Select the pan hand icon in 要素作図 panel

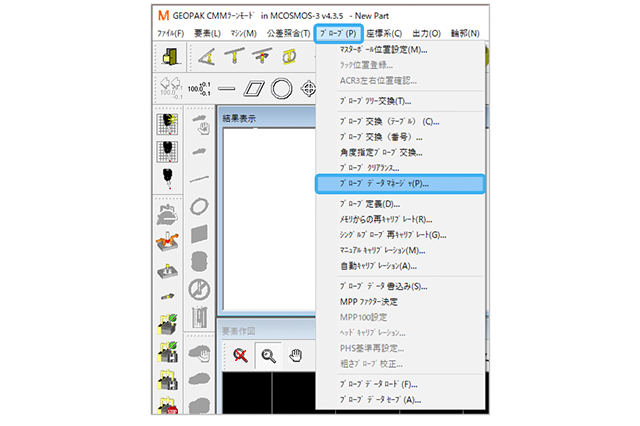point(295,354)
